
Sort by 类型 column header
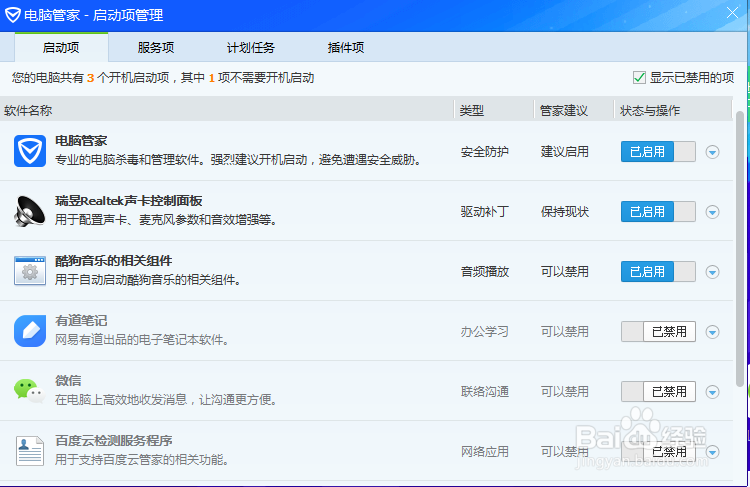point(494,111)
